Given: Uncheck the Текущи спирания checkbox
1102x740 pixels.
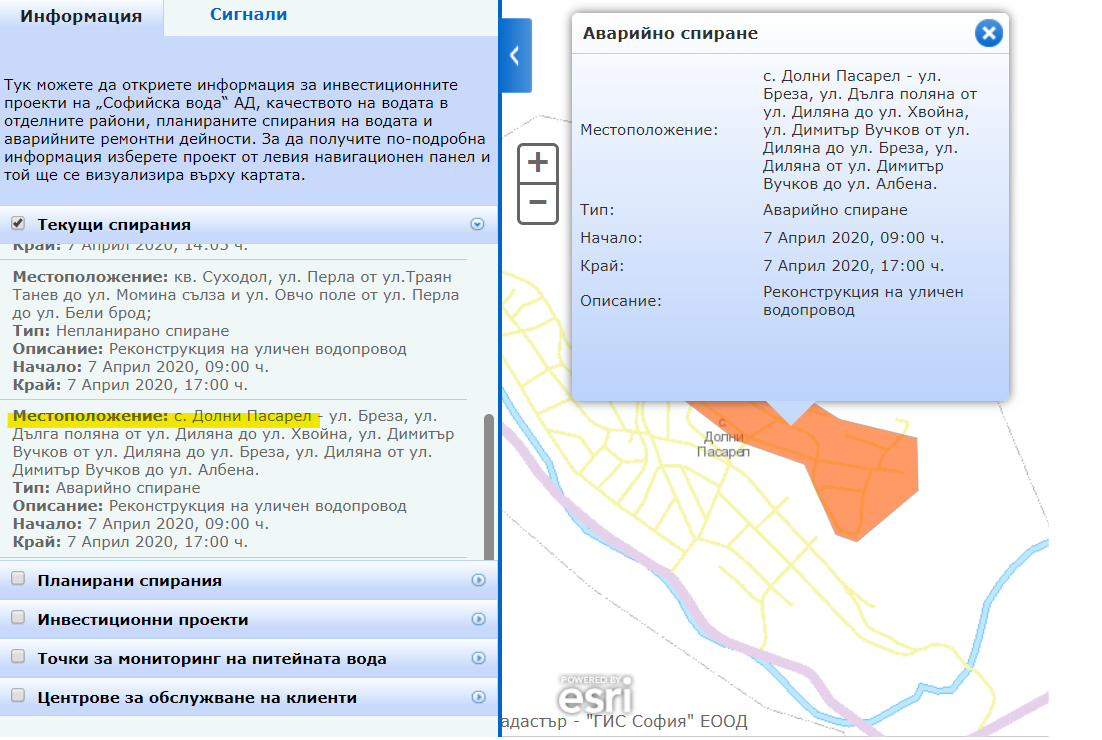Looking at the screenshot, I should pyautogui.click(x=18, y=223).
